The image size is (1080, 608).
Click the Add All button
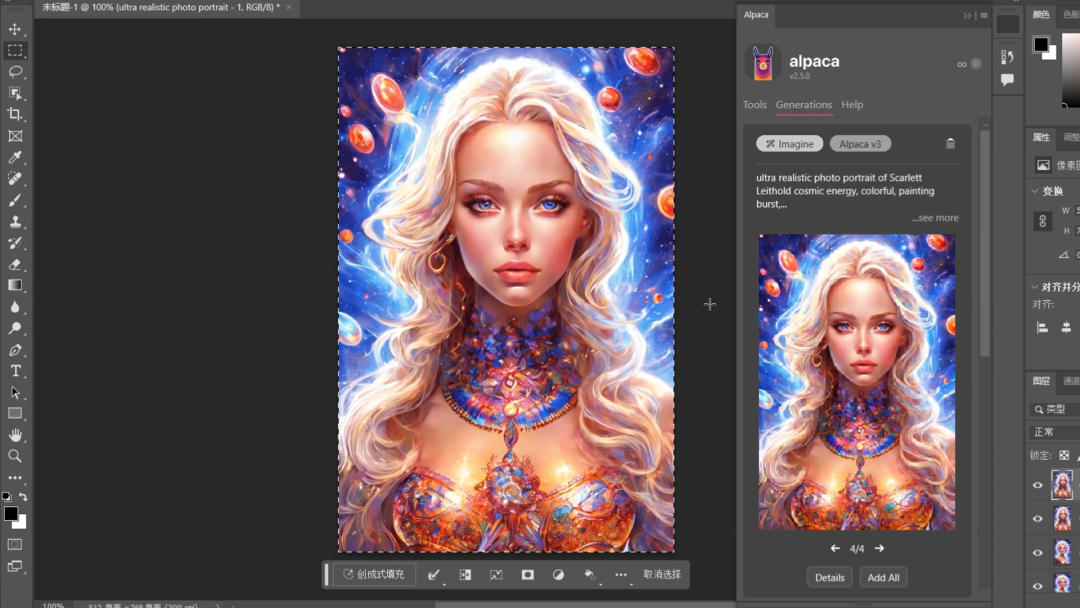point(883,577)
